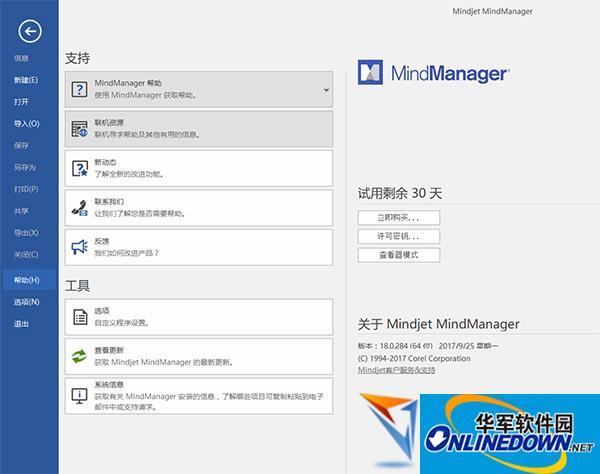Click the 工具 section heading
Image resolution: width=600 pixels, height=474 pixels.
pos(77,286)
